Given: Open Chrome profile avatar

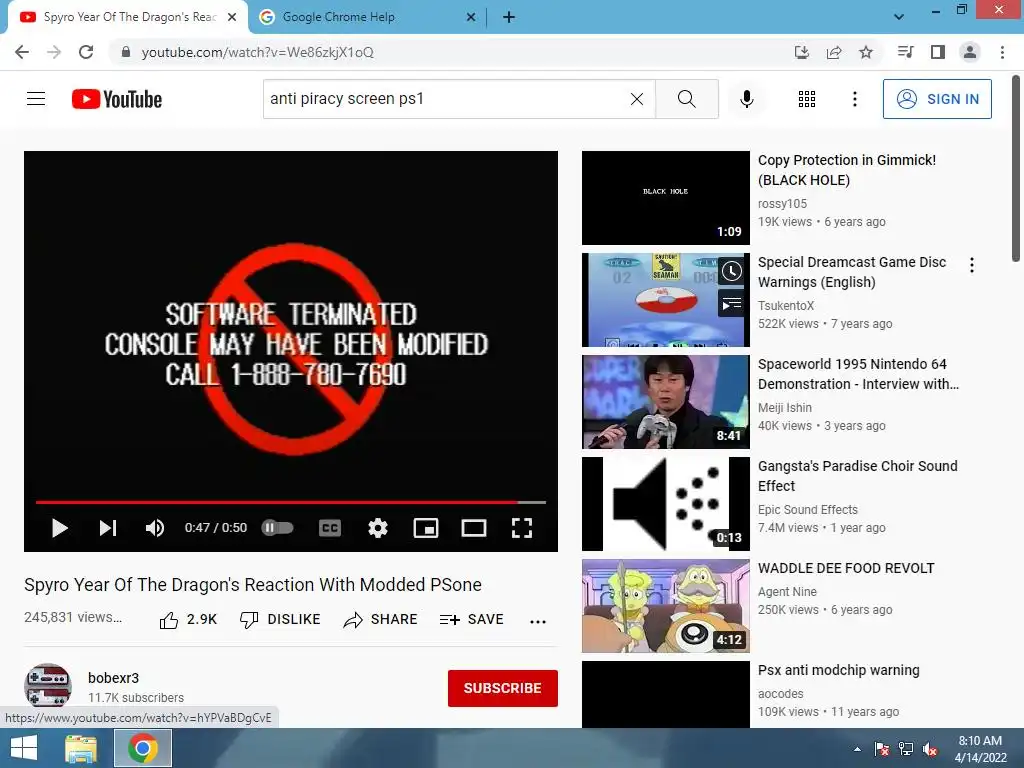Looking at the screenshot, I should 970,52.
